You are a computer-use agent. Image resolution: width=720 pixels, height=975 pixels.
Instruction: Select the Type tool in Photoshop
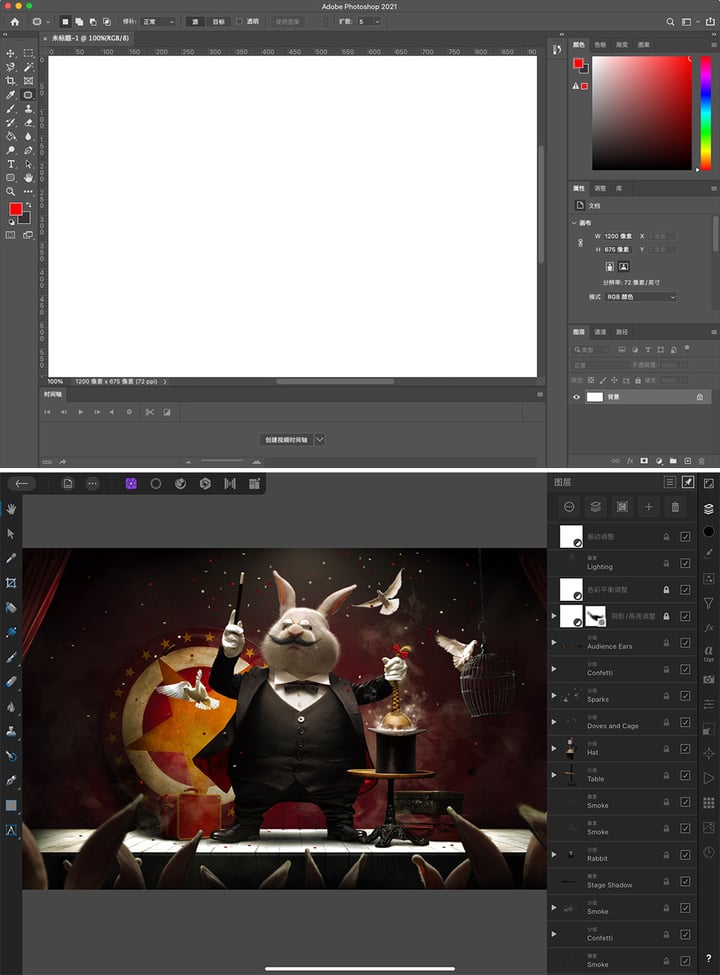(x=11, y=164)
